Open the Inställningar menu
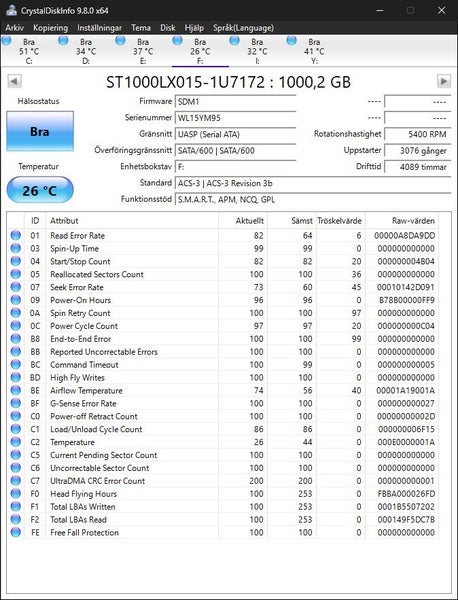Screen dimensions: 458x600 99,28
